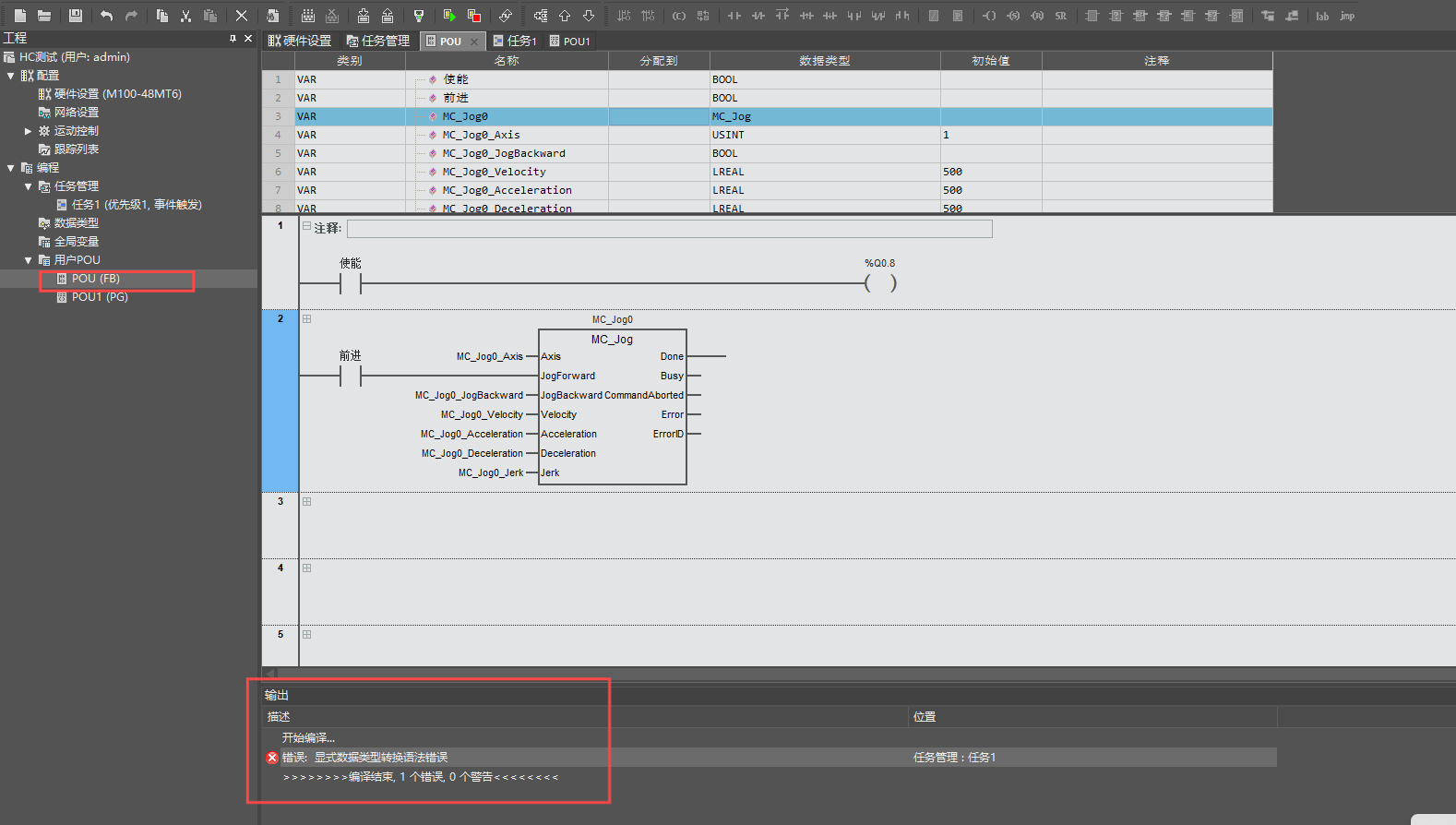Expand the 运动控制 tree node
1456x825 pixels.
(x=28, y=131)
